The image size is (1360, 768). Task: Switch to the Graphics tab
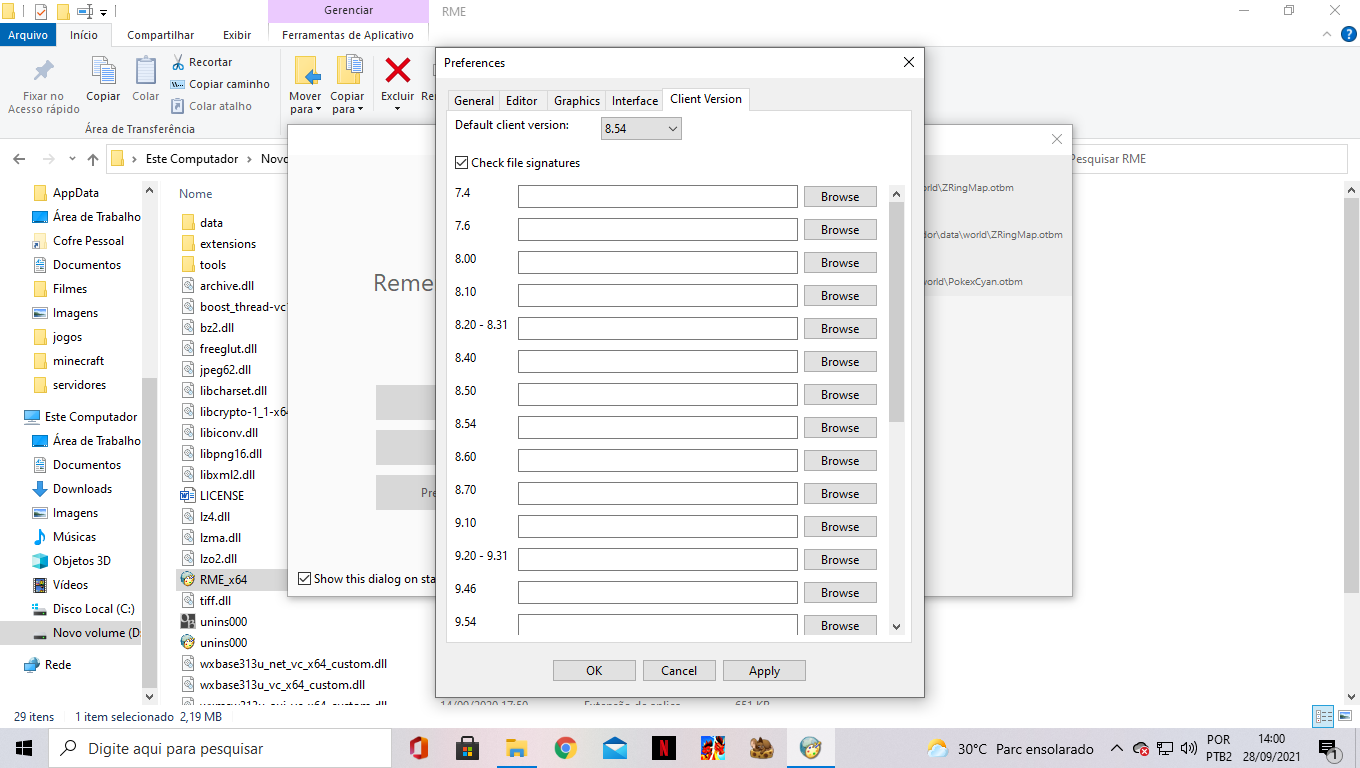tap(577, 100)
